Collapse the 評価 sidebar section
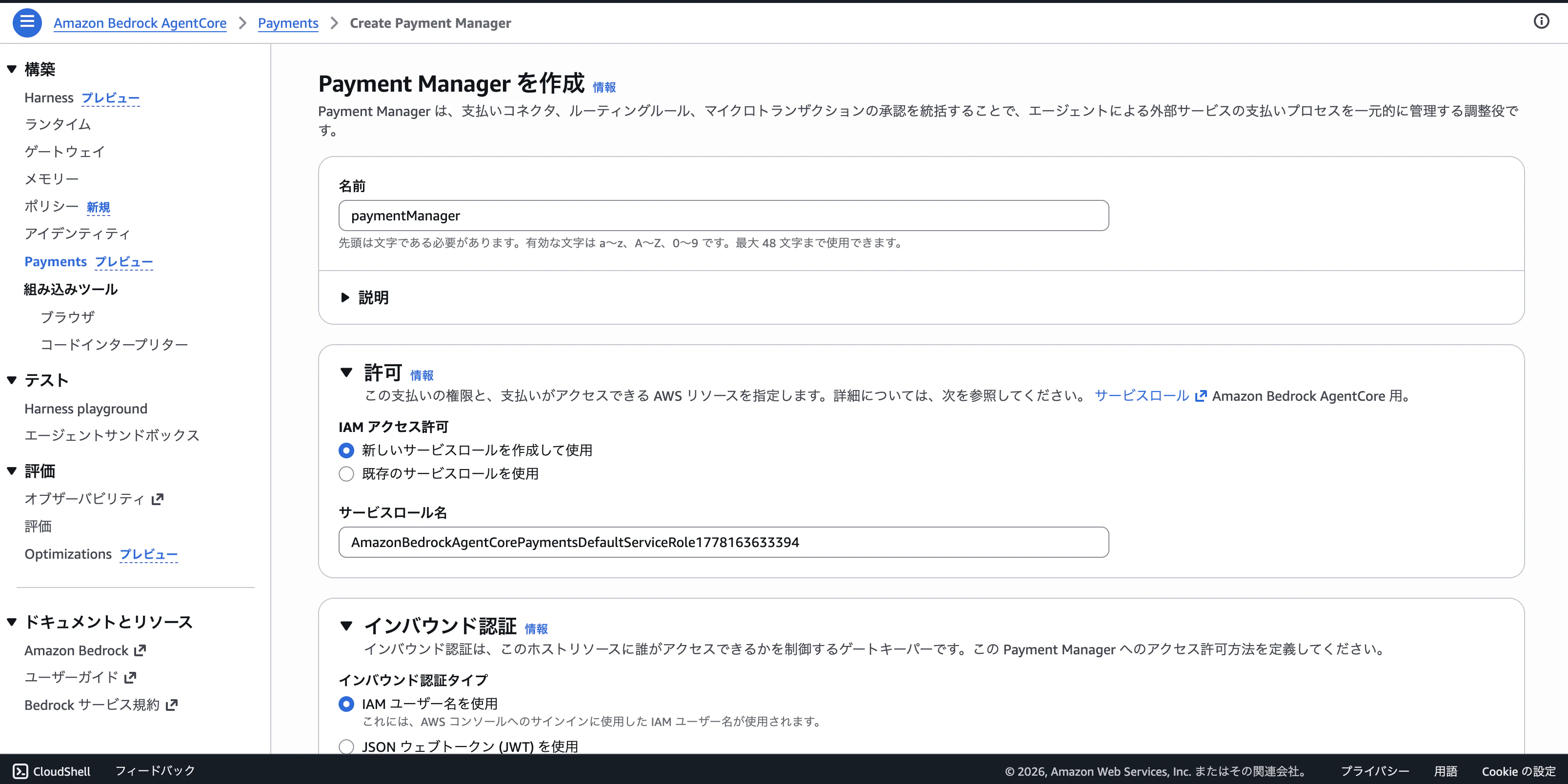This screenshot has width=1568, height=784. 12,471
